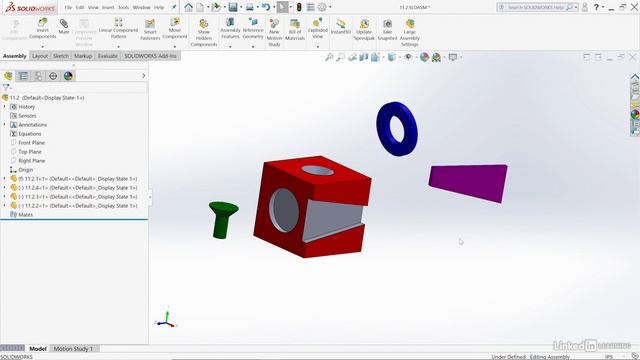Click Apply Scene icon in view toolbar
This screenshot has width=640, height=360.
tap(436, 57)
